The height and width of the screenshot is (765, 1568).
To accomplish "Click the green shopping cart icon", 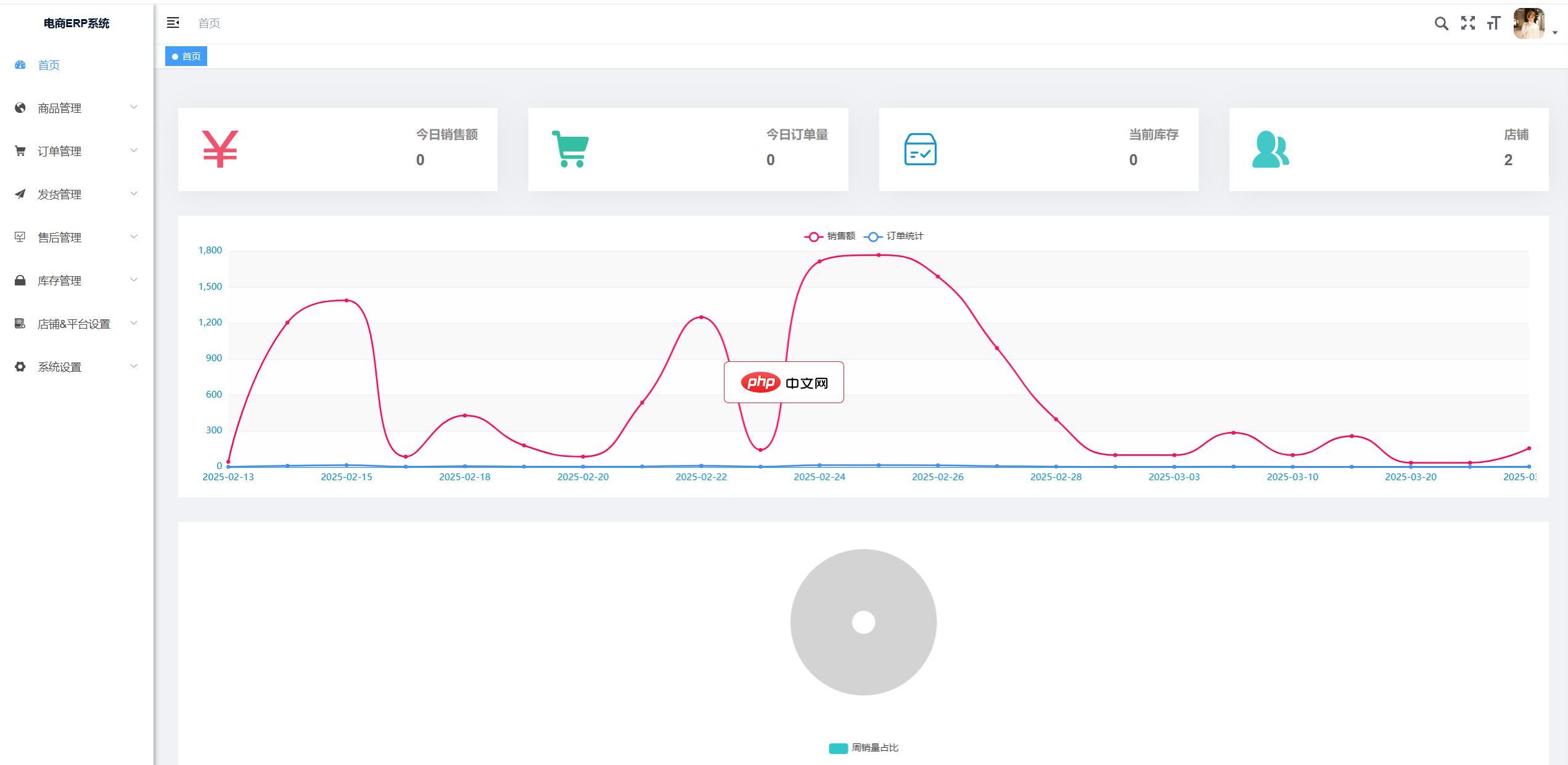I will pyautogui.click(x=570, y=149).
